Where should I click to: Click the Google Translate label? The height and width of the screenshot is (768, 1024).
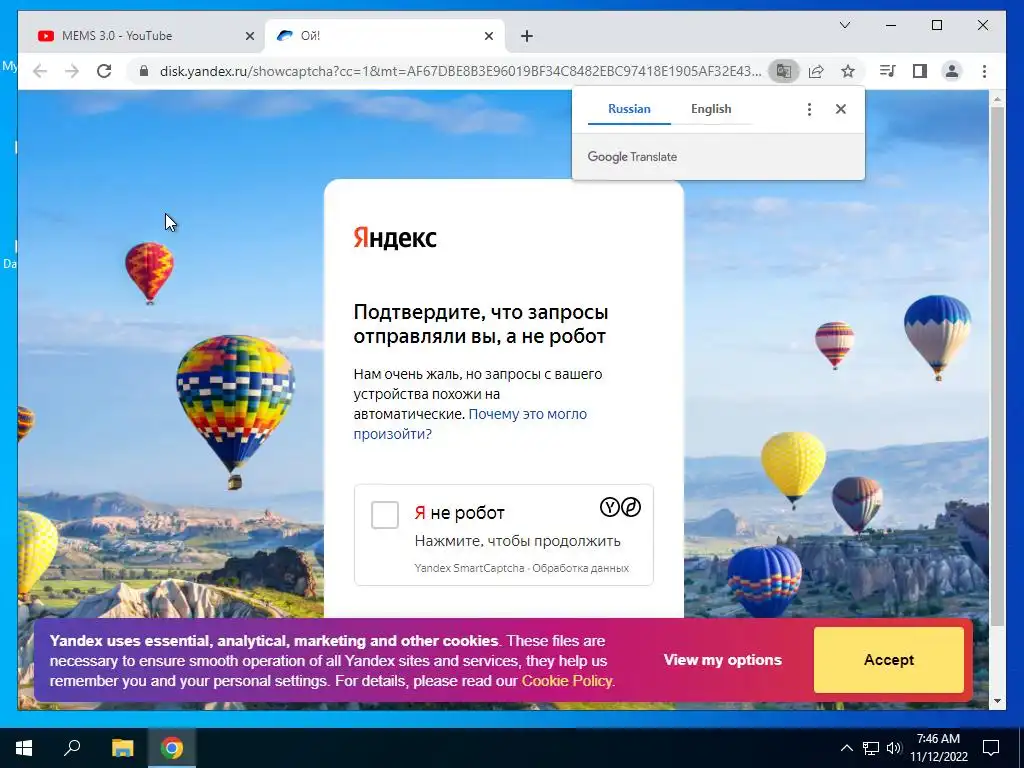tap(632, 157)
